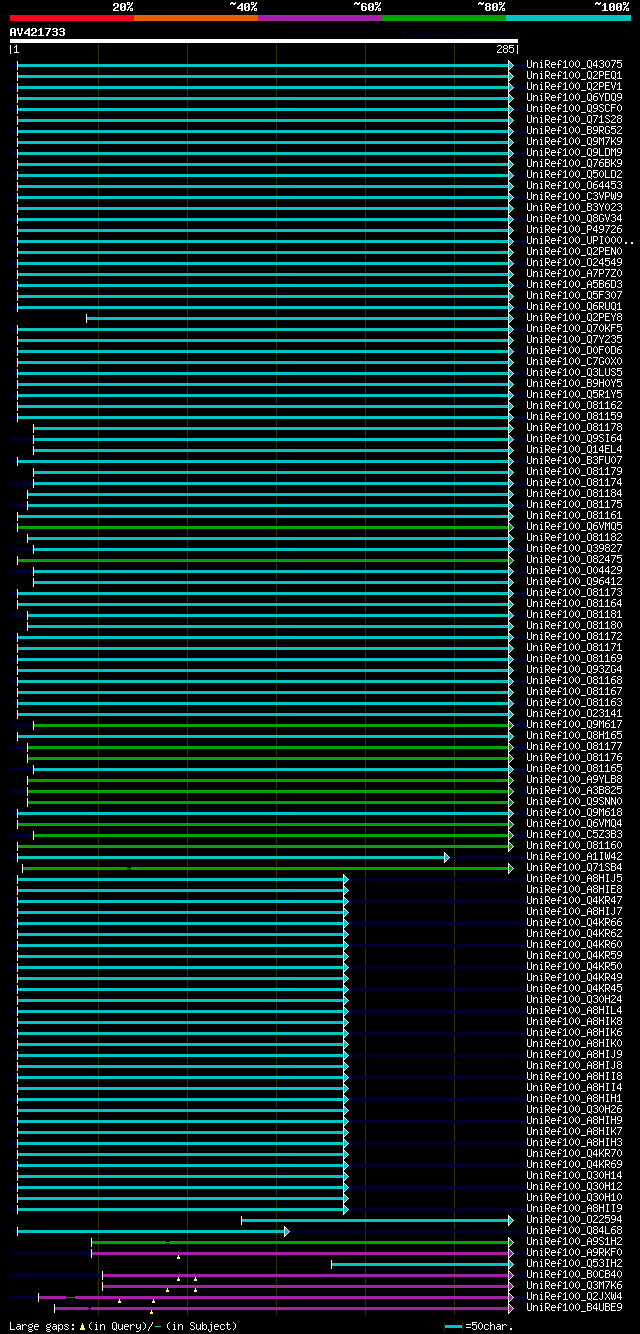Click label UniRef100_Q84L68

point(574,1230)
